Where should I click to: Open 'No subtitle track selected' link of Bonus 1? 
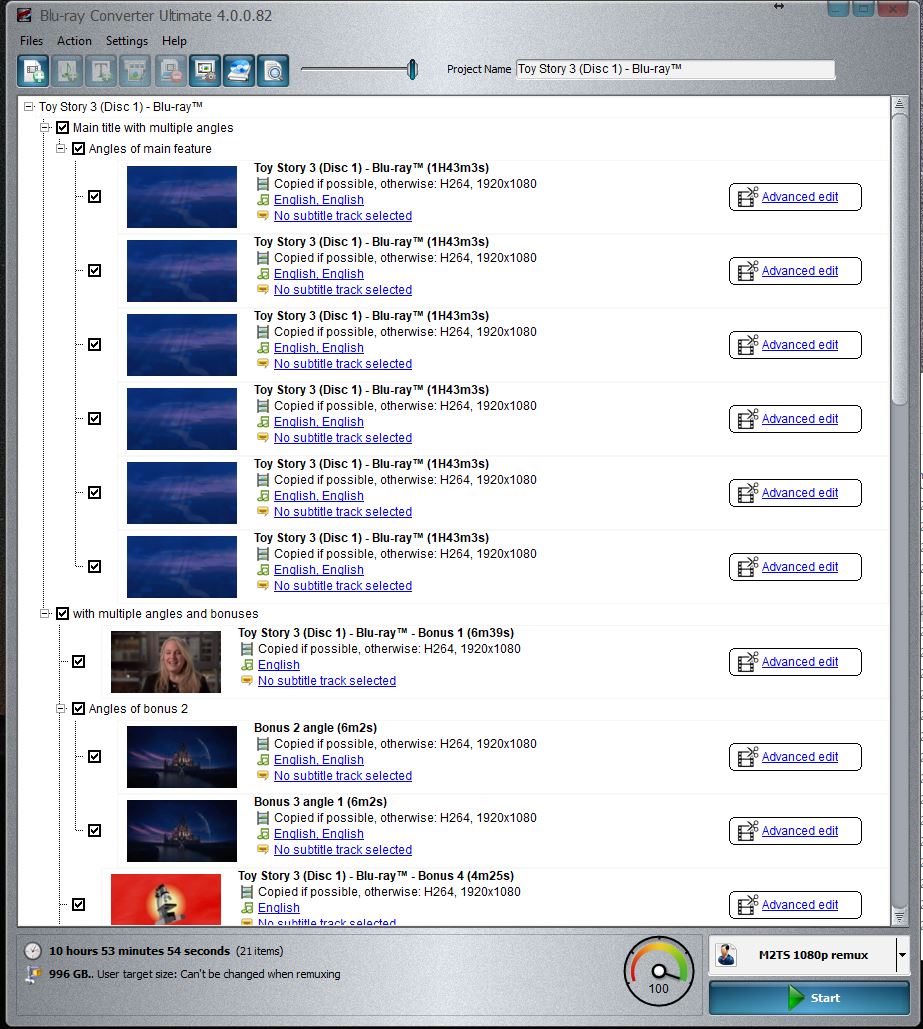coord(327,681)
